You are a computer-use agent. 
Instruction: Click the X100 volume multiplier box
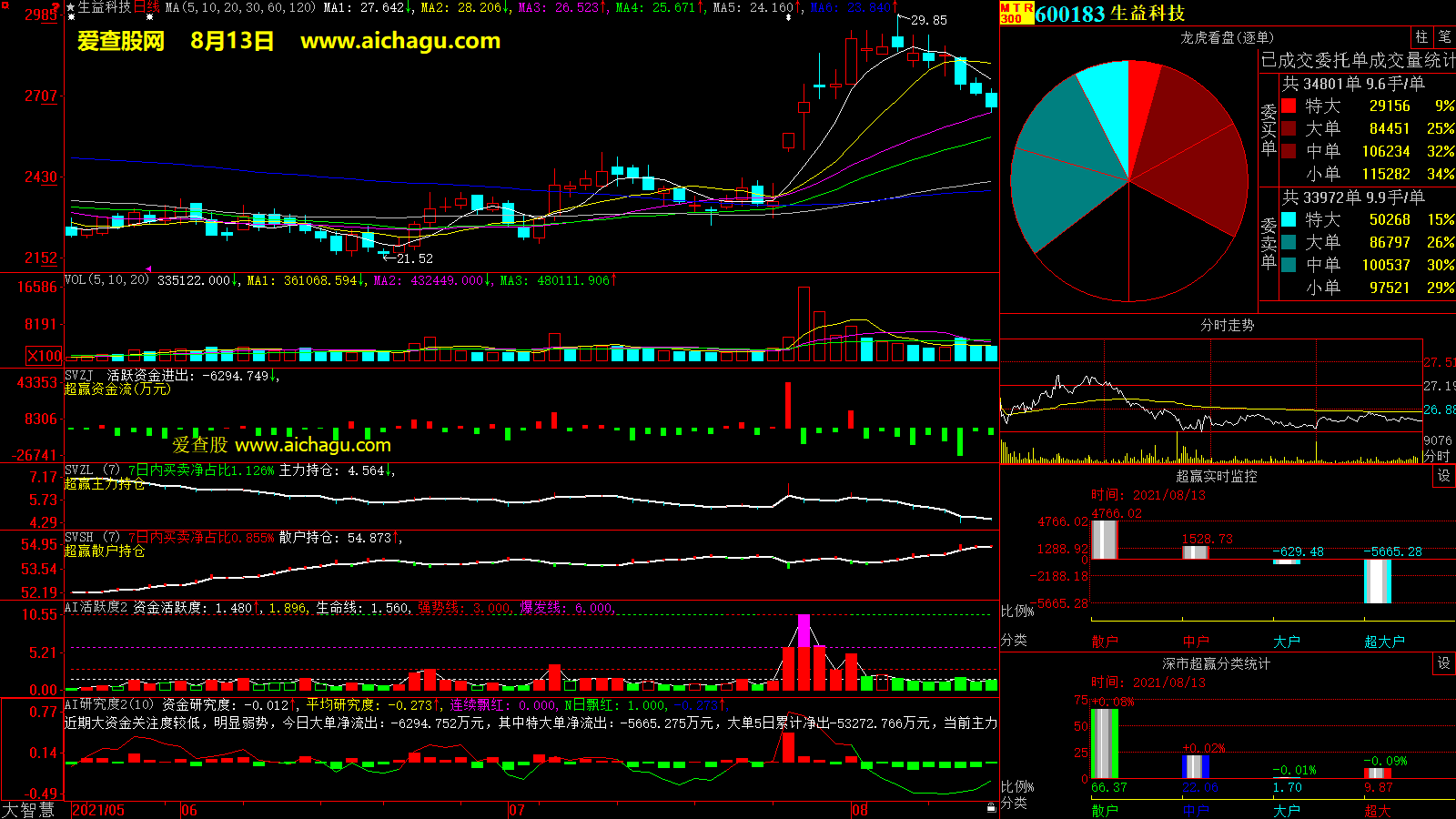click(45, 356)
